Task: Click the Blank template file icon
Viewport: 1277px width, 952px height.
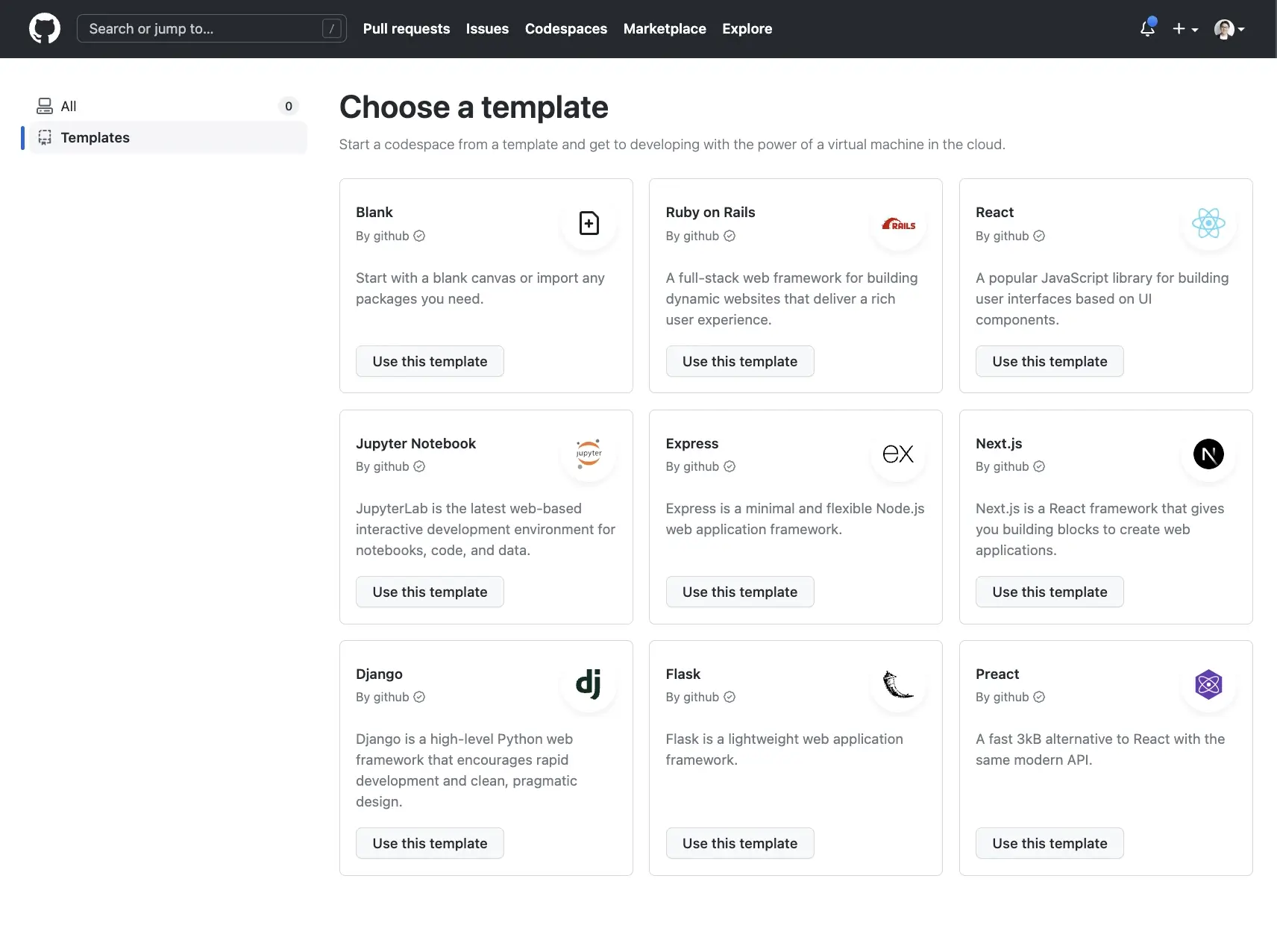Action: 589,223
